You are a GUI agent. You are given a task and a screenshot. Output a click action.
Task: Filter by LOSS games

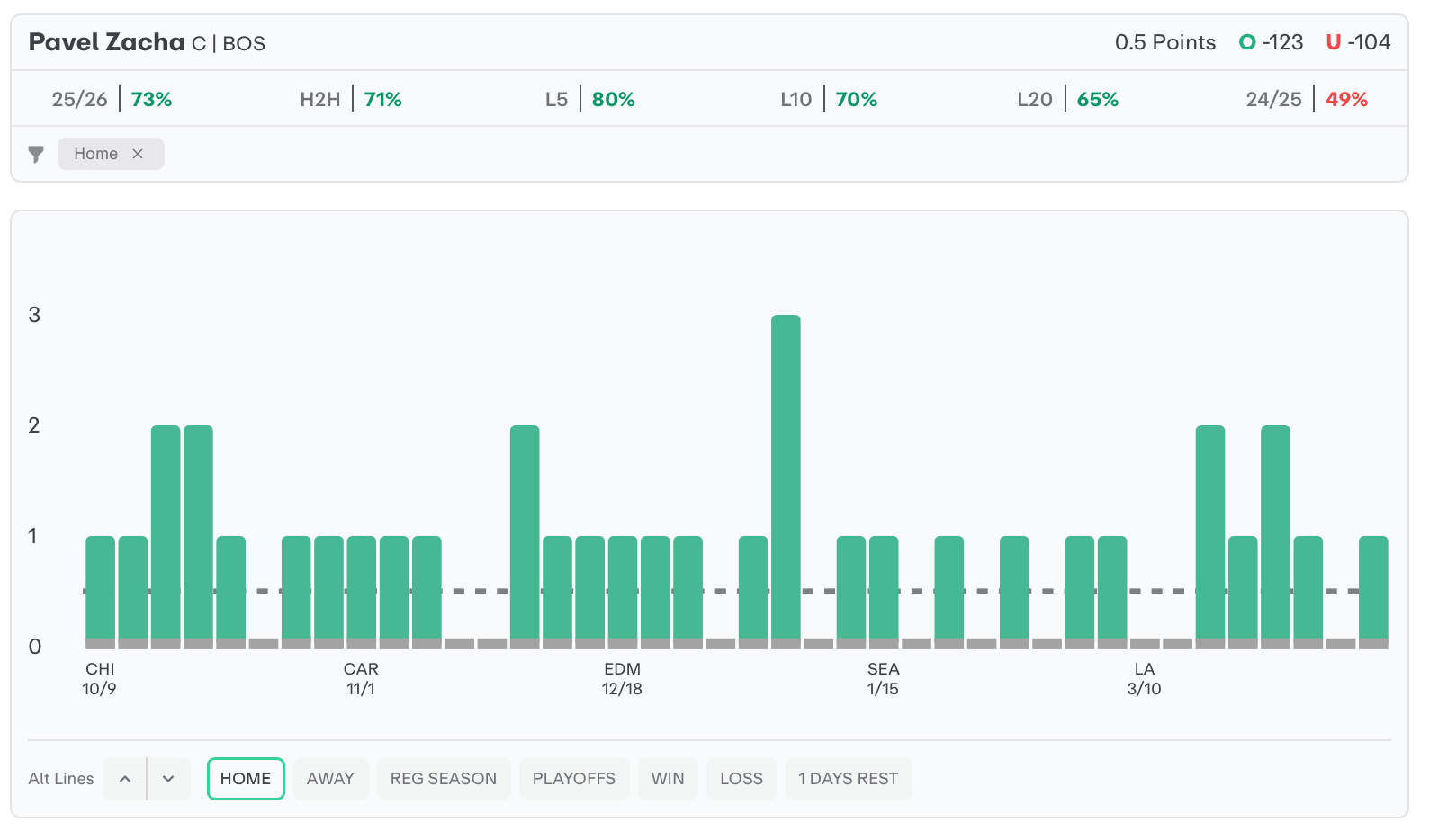click(x=741, y=779)
